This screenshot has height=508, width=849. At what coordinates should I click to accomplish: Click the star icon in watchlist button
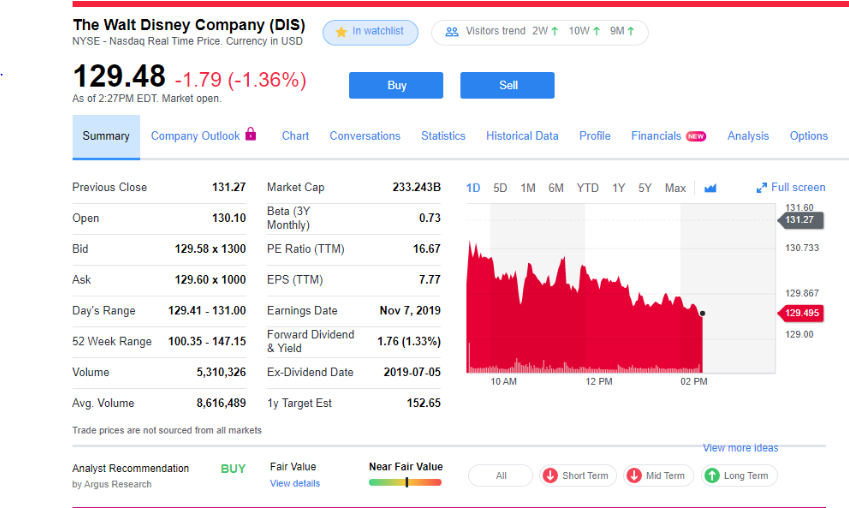[341, 32]
